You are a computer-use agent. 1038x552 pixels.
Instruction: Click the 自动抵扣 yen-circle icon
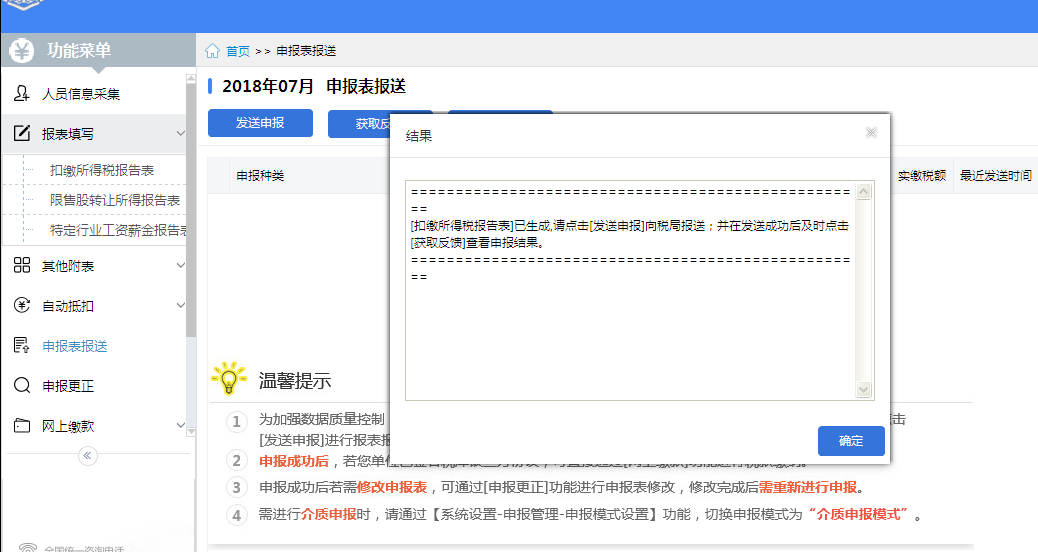point(22,305)
